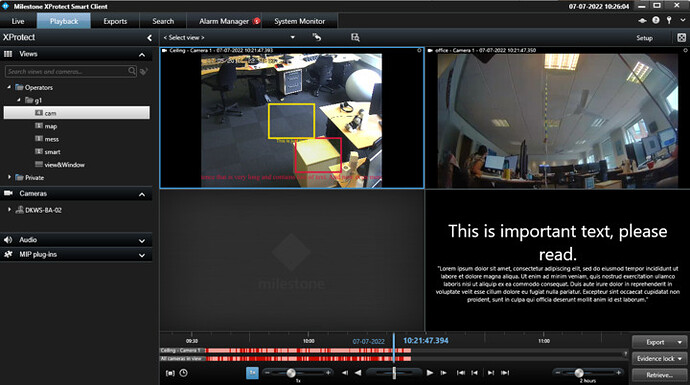Select the Ceiling Camera 1 video pane
The width and height of the screenshot is (690, 385).
click(292, 118)
